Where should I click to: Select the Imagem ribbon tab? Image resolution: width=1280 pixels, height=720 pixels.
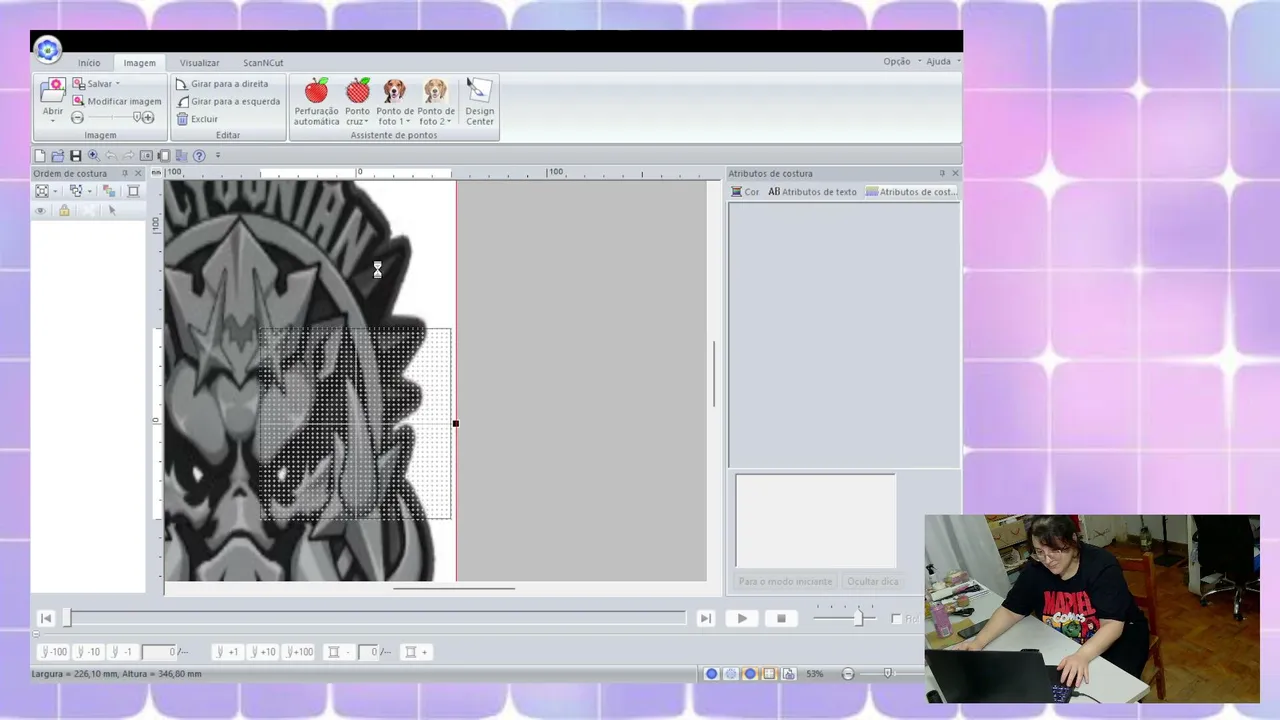coord(140,63)
